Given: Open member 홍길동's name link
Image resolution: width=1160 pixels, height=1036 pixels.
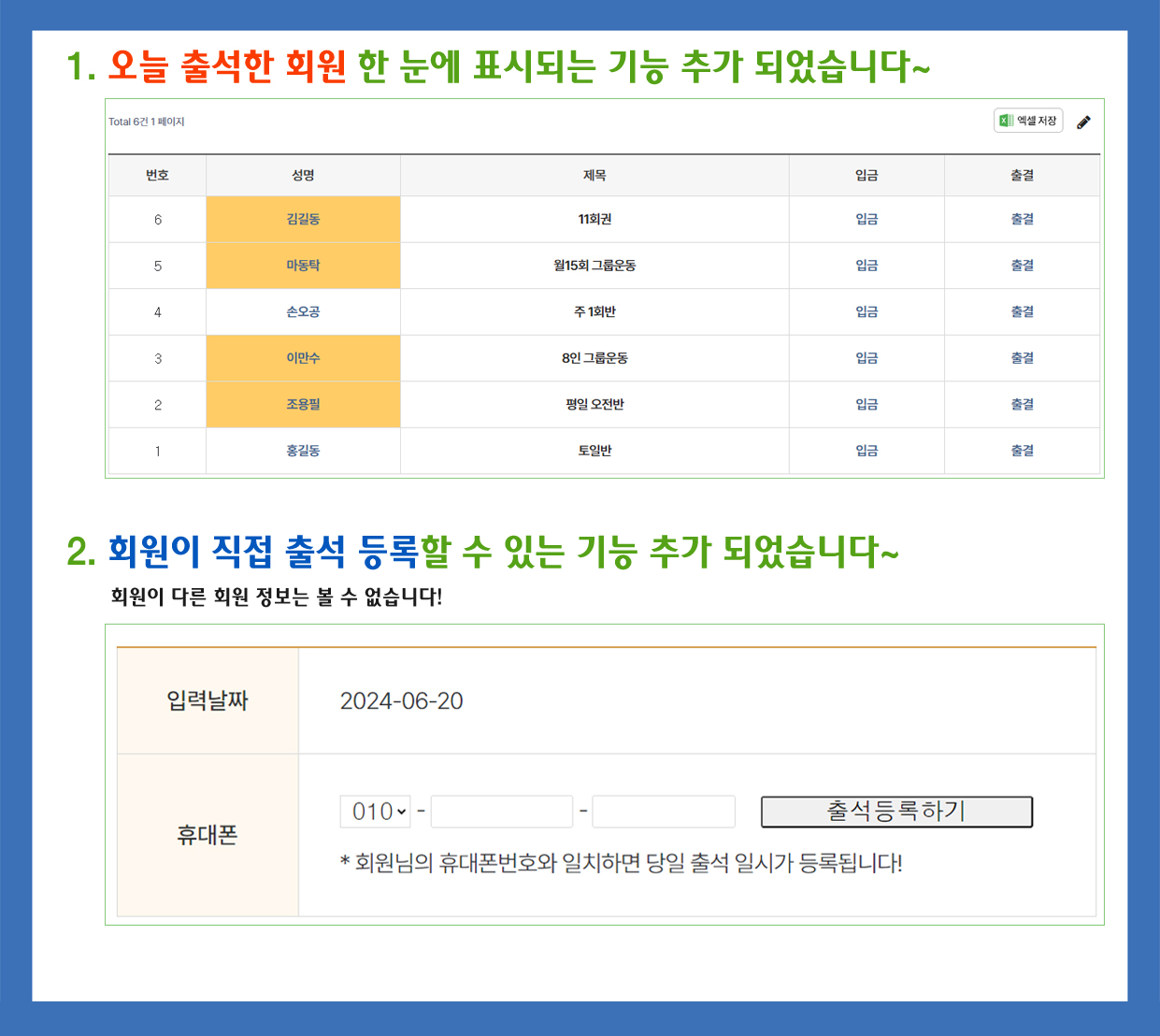Looking at the screenshot, I should coord(303,451).
